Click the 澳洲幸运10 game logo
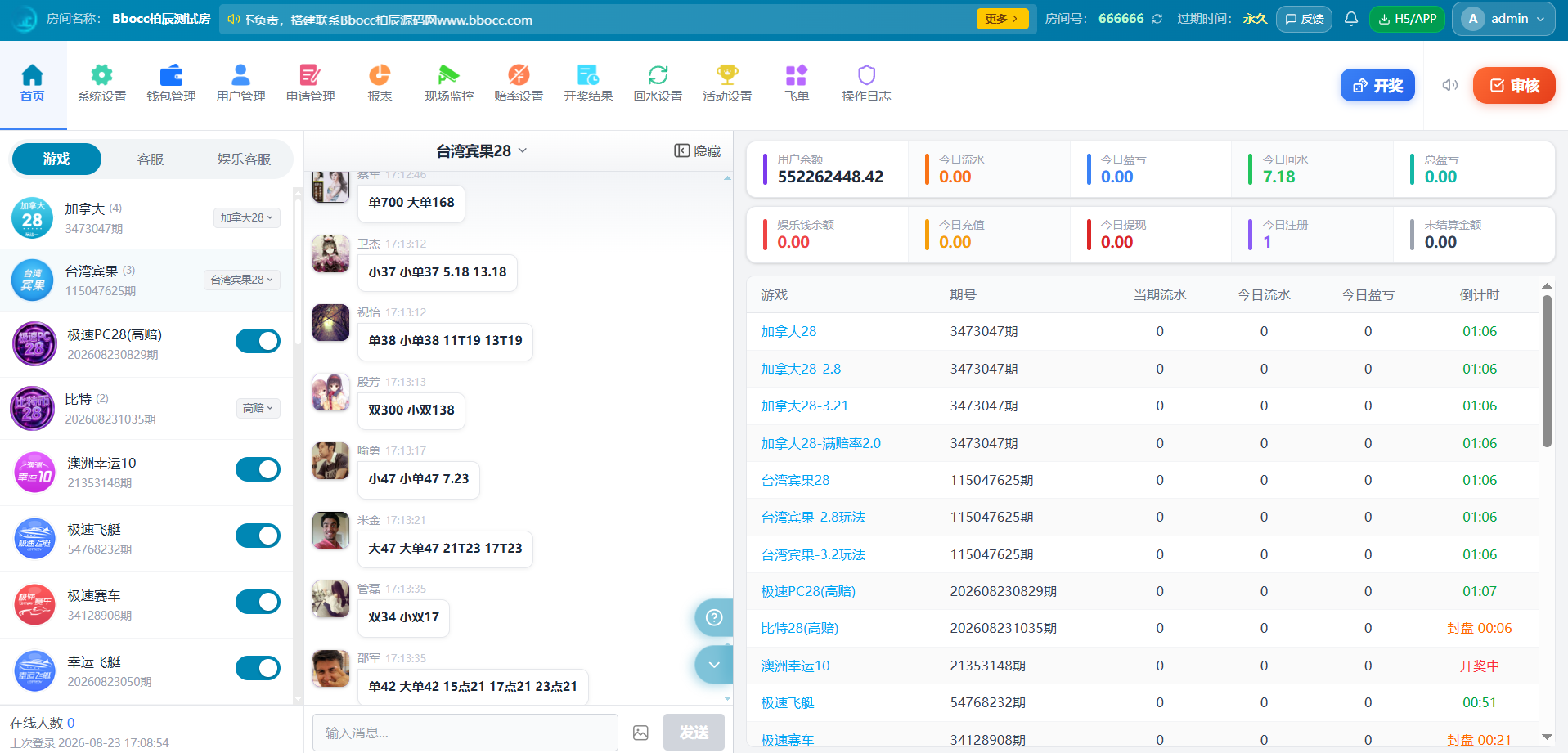 click(x=34, y=473)
